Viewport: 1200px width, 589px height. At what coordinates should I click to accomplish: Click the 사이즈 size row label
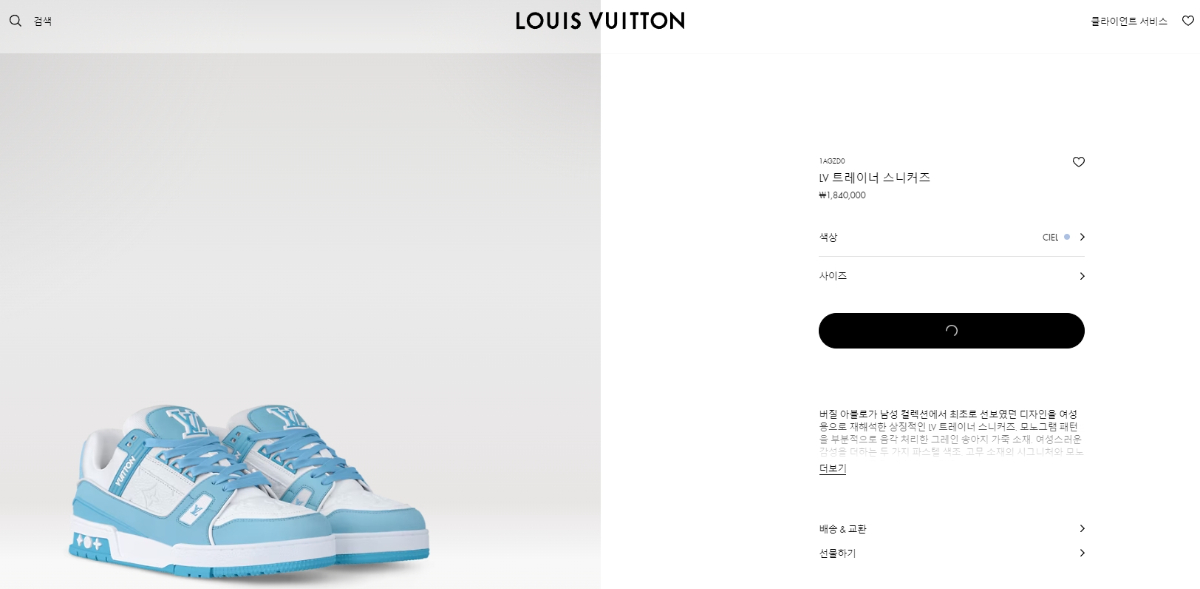pyautogui.click(x=833, y=276)
